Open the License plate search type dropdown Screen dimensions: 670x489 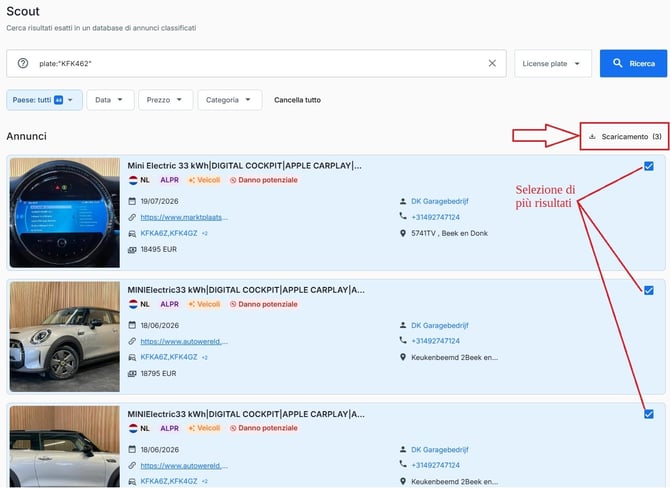coord(552,63)
